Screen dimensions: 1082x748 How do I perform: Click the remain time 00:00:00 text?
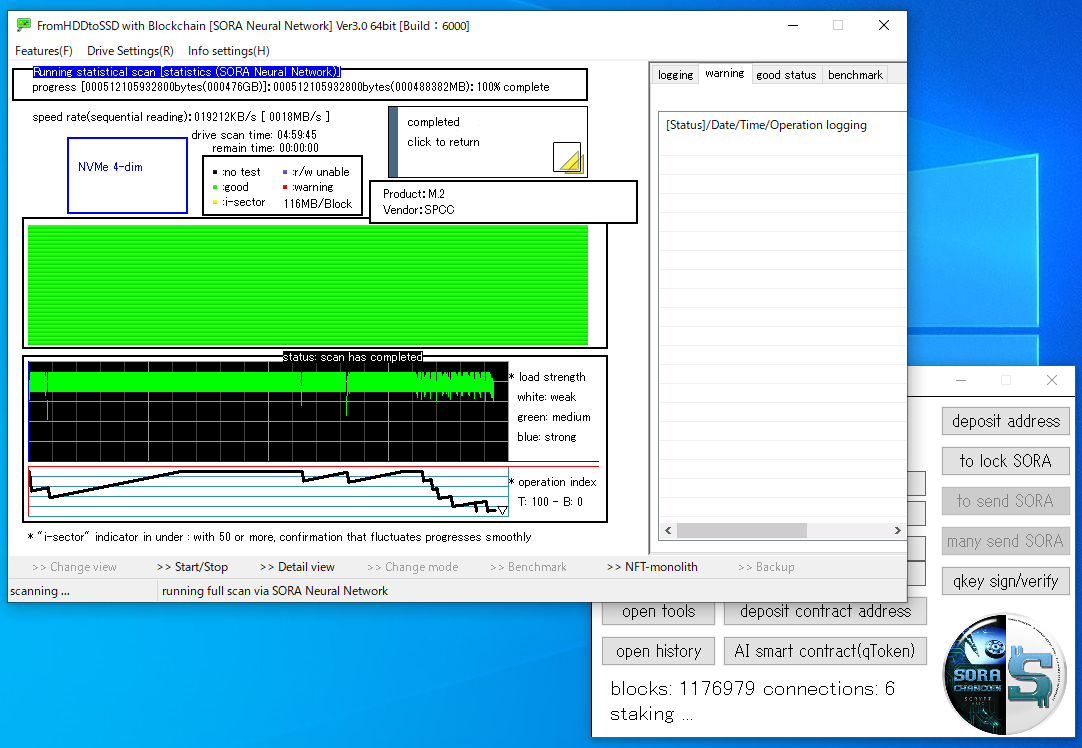pyautogui.click(x=265, y=148)
